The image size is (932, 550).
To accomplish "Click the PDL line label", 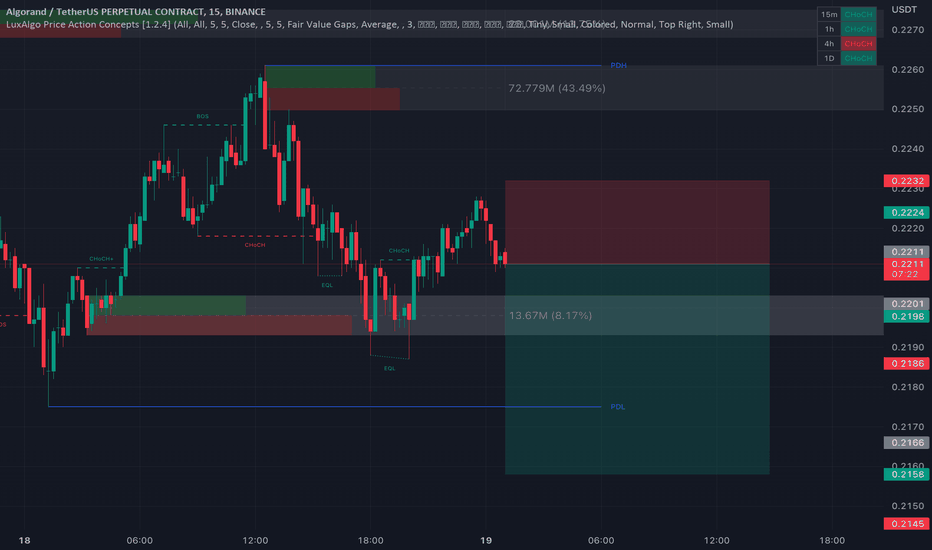I will tap(618, 407).
